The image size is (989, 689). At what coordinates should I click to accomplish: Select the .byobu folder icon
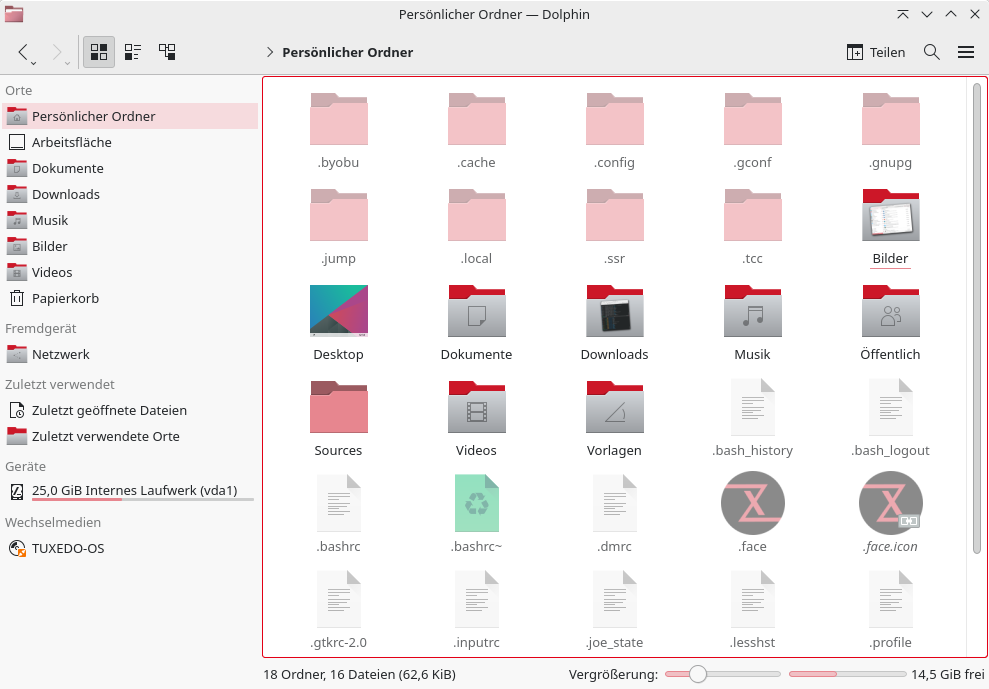click(x=339, y=119)
